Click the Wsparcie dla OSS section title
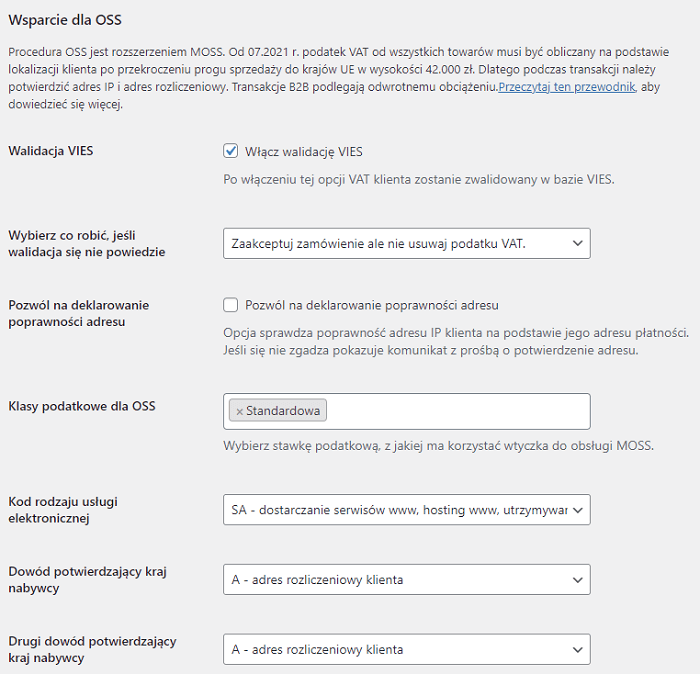The width and height of the screenshot is (700, 674). coord(65,20)
